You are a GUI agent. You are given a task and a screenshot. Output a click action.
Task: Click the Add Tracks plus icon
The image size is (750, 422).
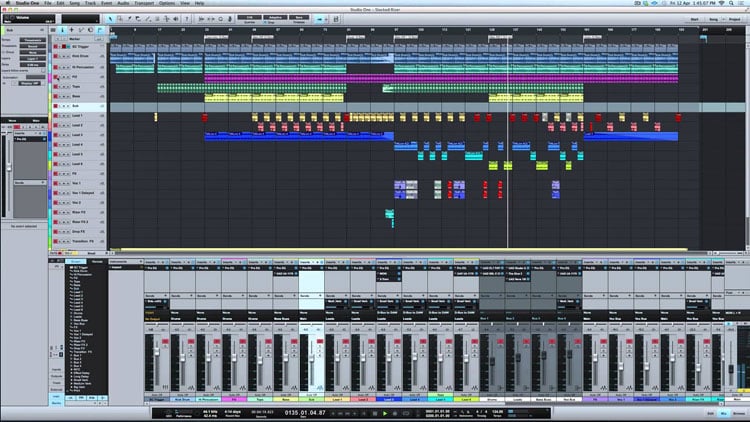[72, 30]
